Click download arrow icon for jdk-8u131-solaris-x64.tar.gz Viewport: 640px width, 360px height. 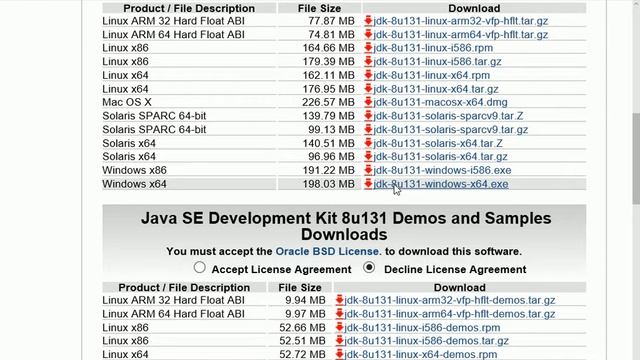[x=368, y=156]
